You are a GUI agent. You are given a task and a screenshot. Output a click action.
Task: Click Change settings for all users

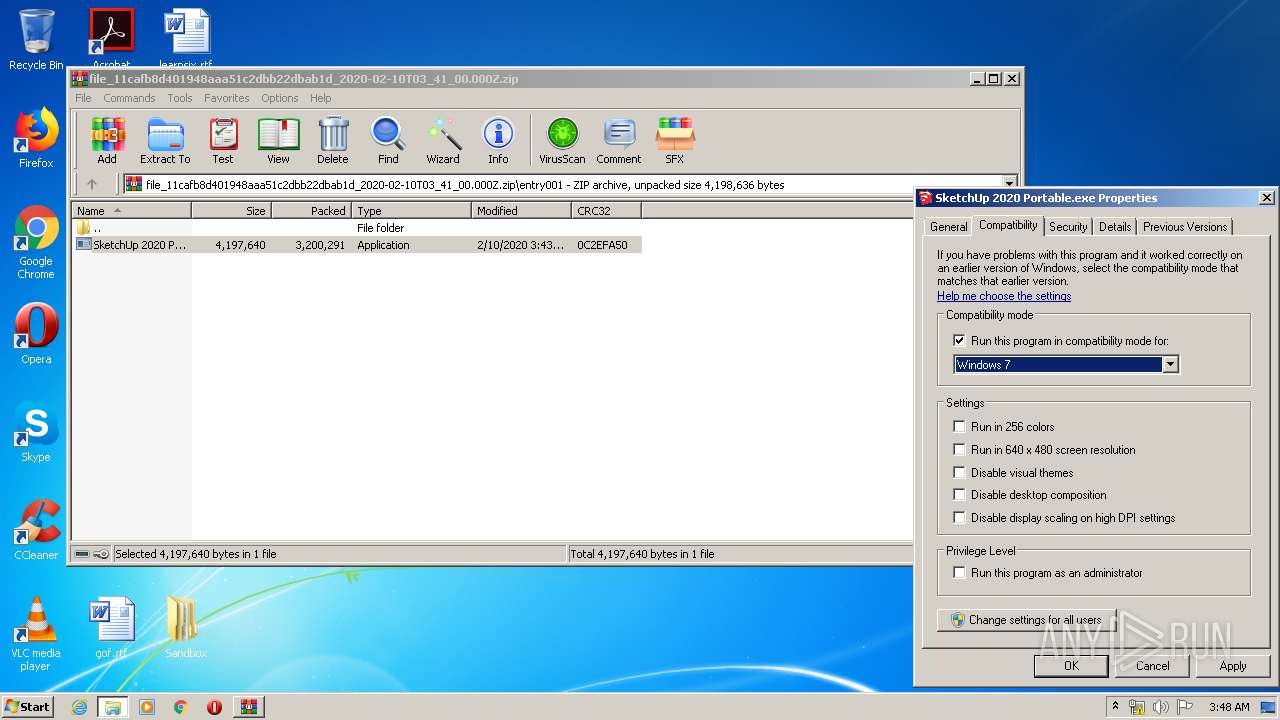1026,620
